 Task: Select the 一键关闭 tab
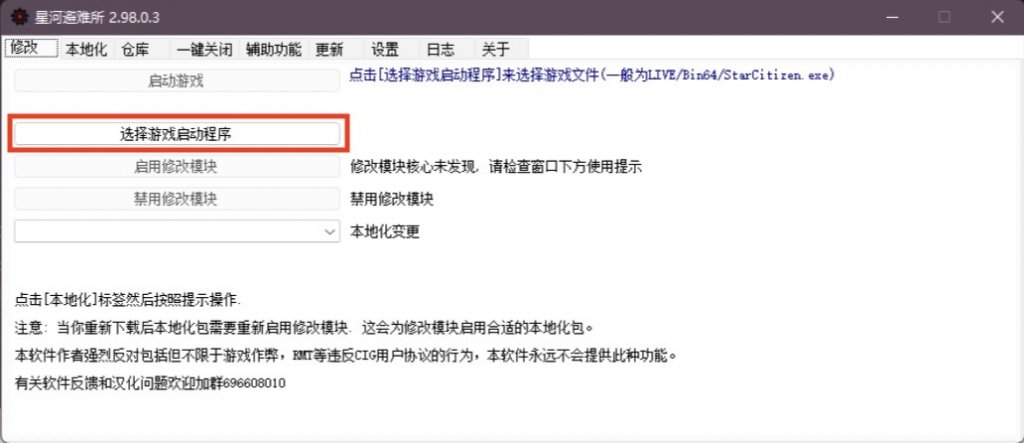click(203, 49)
